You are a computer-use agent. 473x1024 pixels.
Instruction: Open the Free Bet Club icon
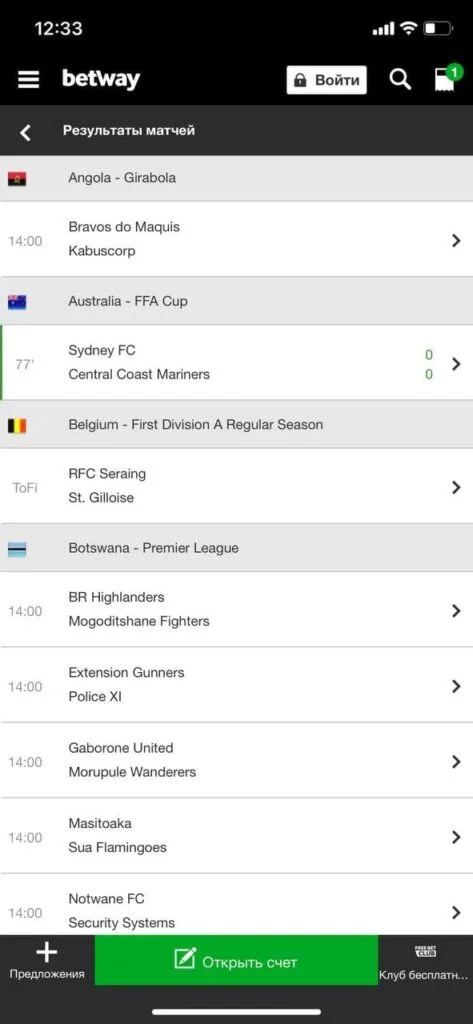click(425, 951)
